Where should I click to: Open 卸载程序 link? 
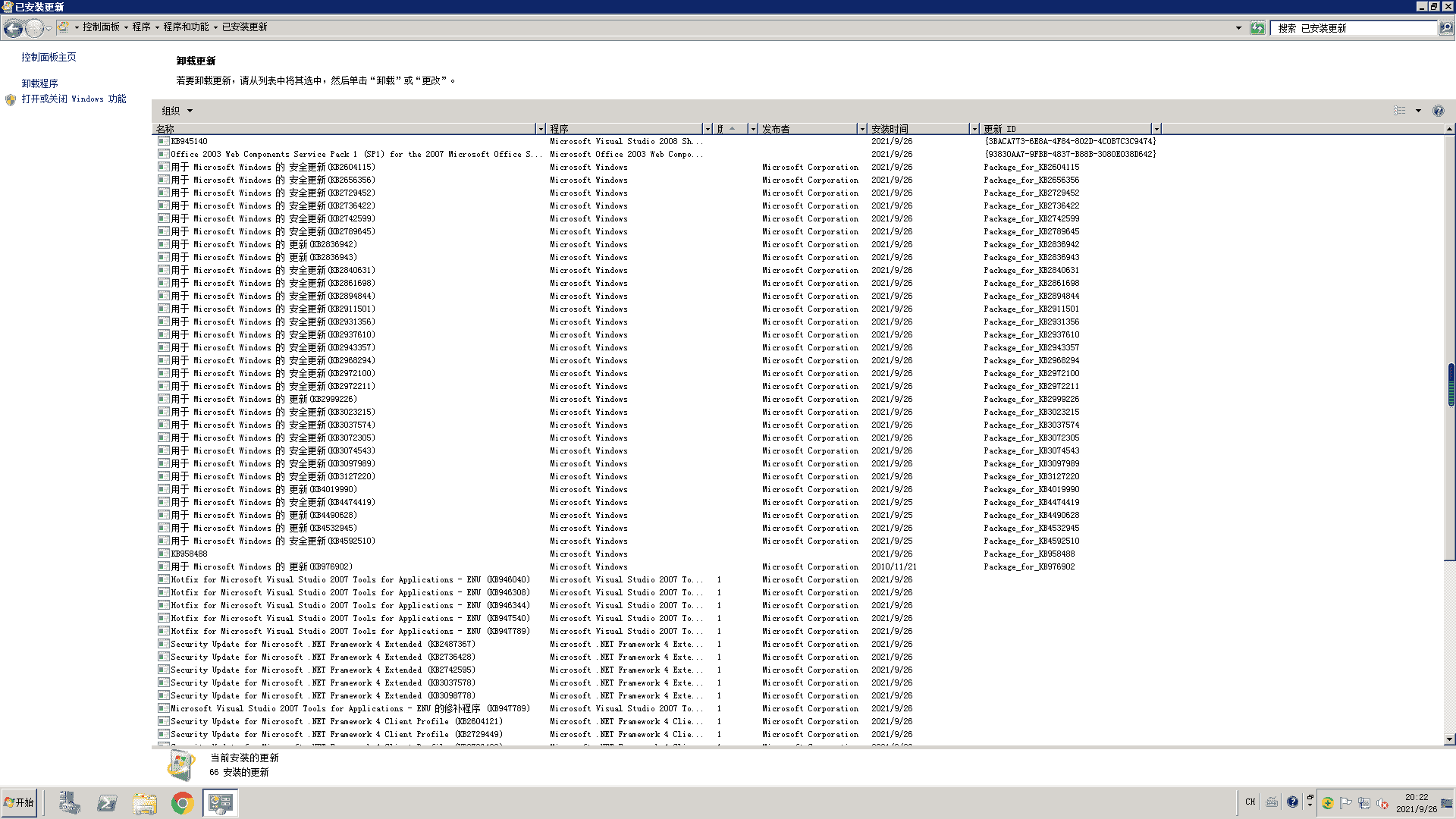pos(39,83)
